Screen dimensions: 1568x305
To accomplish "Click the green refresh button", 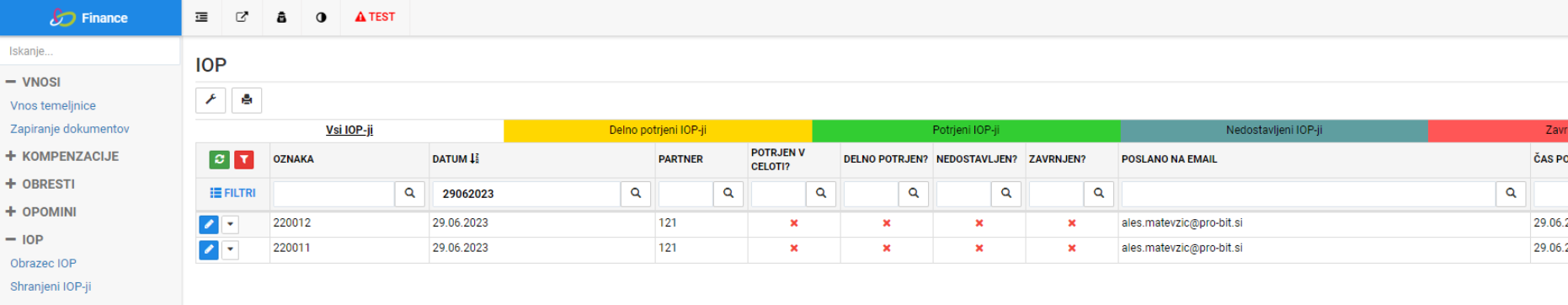I will tap(219, 159).
